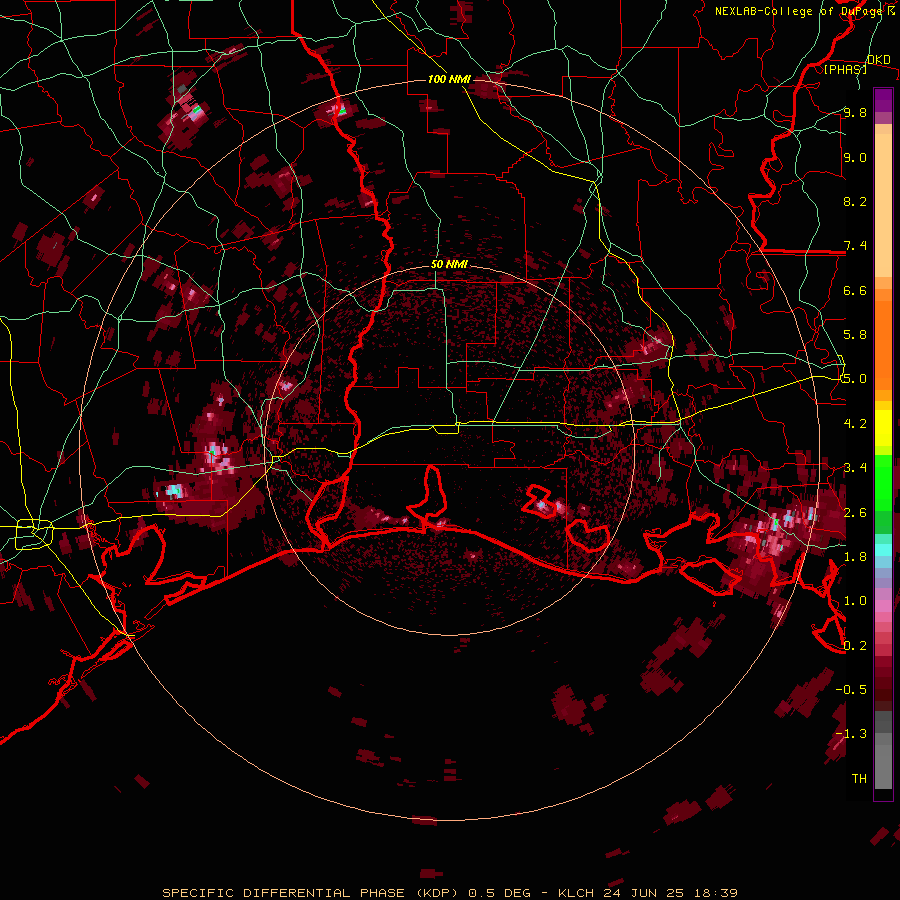Click the 0.2 value on the scale
Screen dimensions: 900x900
pyautogui.click(x=855, y=646)
